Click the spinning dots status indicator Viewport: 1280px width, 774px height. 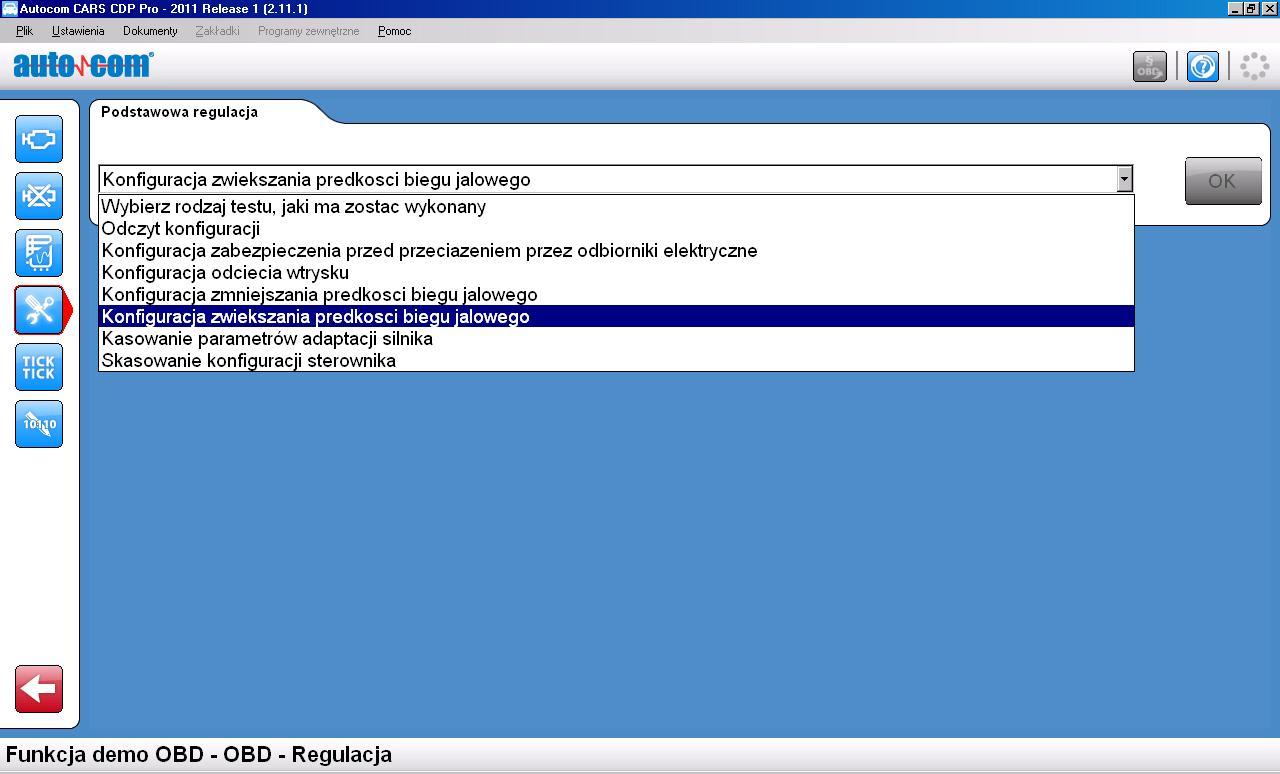(x=1254, y=67)
